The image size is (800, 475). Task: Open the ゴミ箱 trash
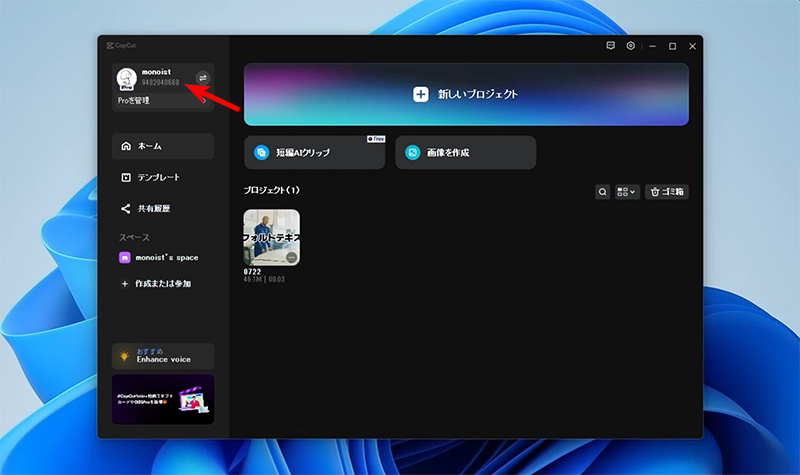667,192
